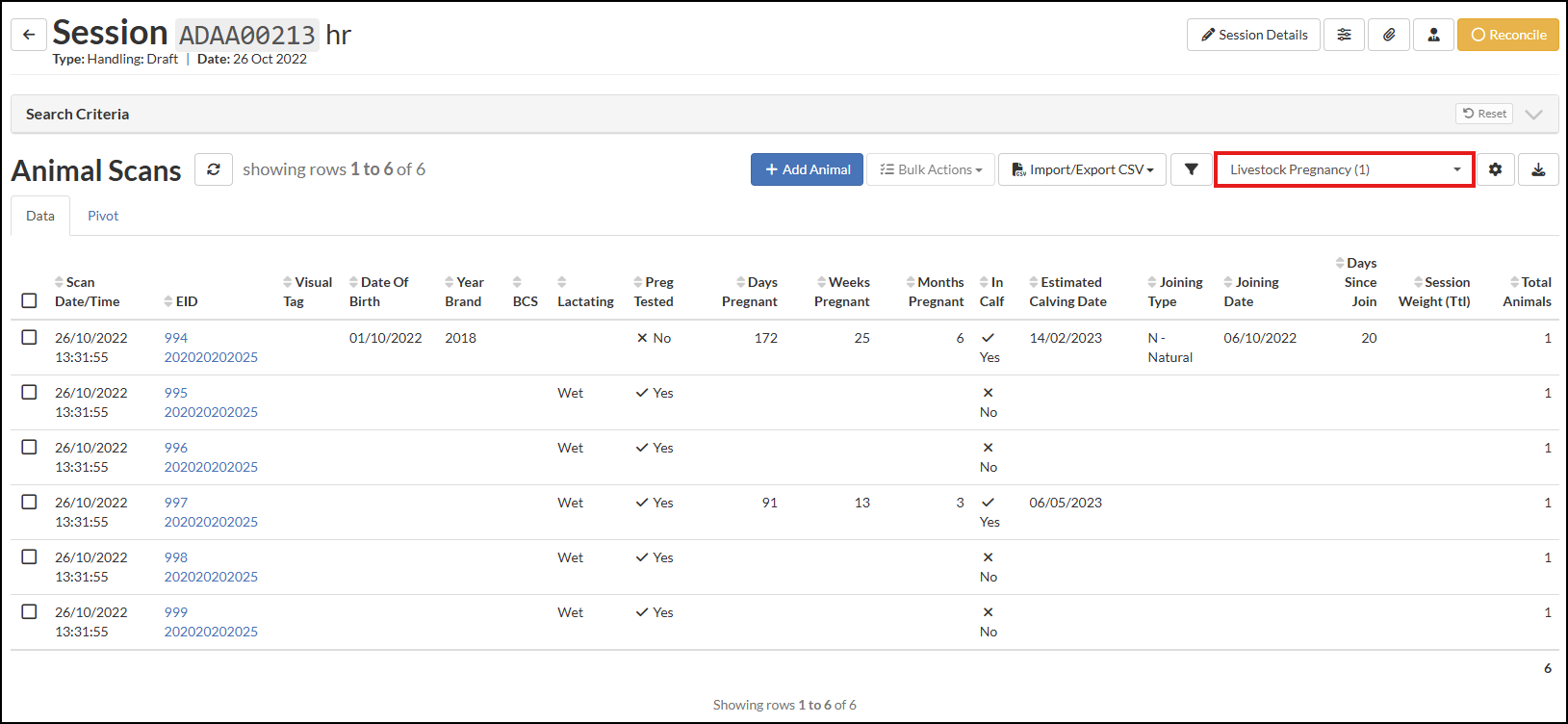1568x724 pixels.
Task: Refresh the Animal Scans list
Action: tap(214, 169)
